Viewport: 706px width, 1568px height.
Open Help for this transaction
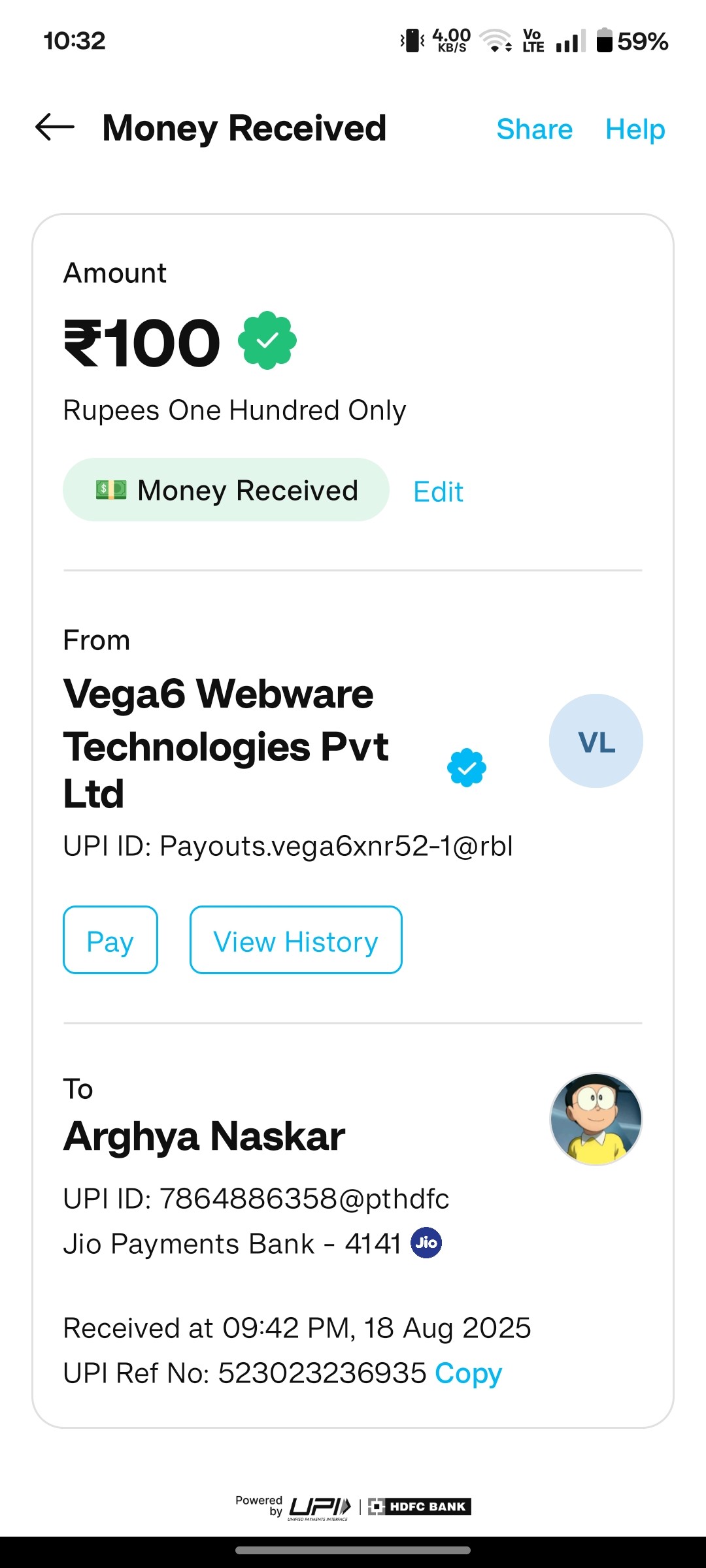pyautogui.click(x=635, y=129)
